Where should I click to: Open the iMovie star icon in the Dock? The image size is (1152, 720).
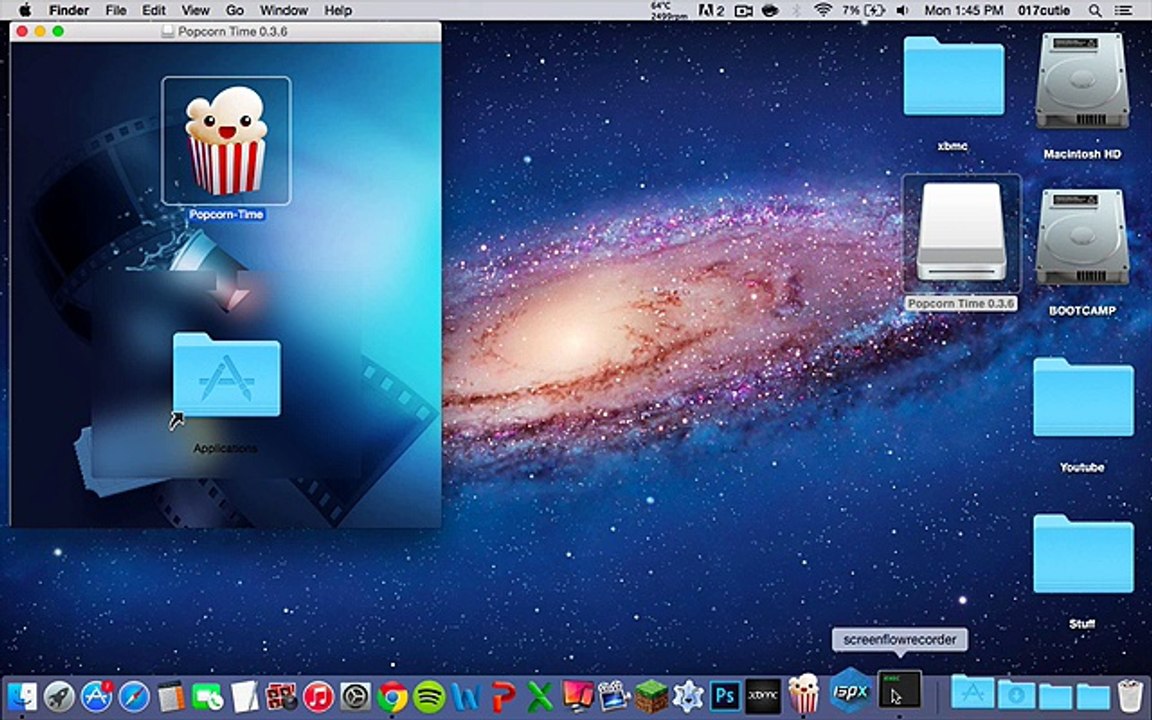click(x=688, y=695)
